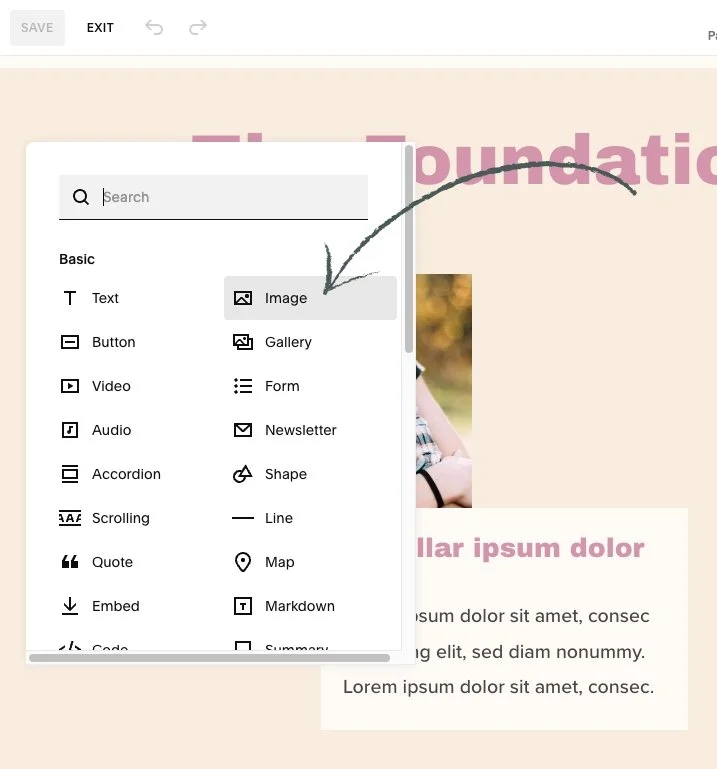This screenshot has width=717, height=769.
Task: Pick the Markdown block icon
Action: [x=243, y=606]
